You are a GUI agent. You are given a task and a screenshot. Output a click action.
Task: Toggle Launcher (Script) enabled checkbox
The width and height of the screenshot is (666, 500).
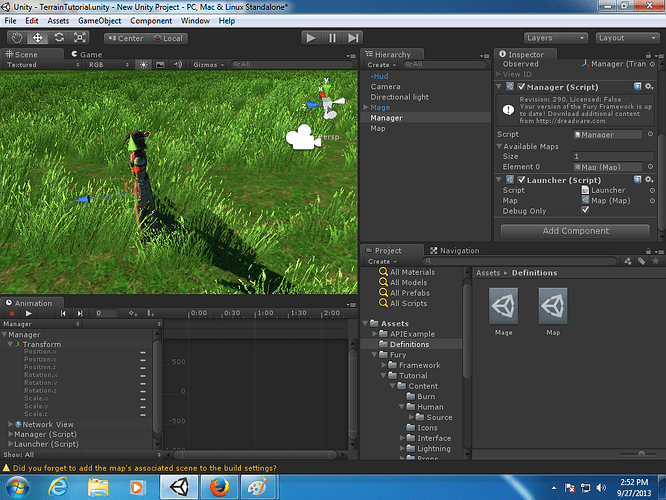(521, 180)
